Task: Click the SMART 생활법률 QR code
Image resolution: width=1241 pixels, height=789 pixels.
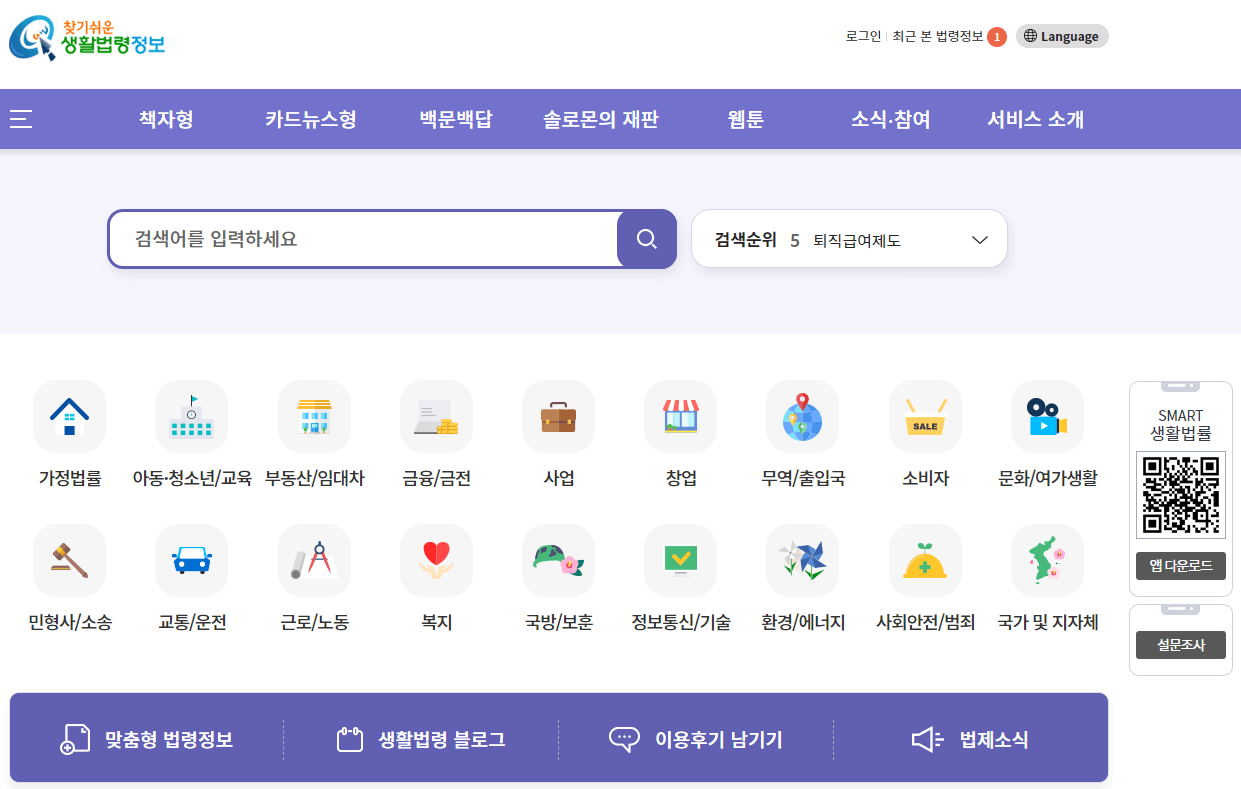Action: (x=1181, y=494)
